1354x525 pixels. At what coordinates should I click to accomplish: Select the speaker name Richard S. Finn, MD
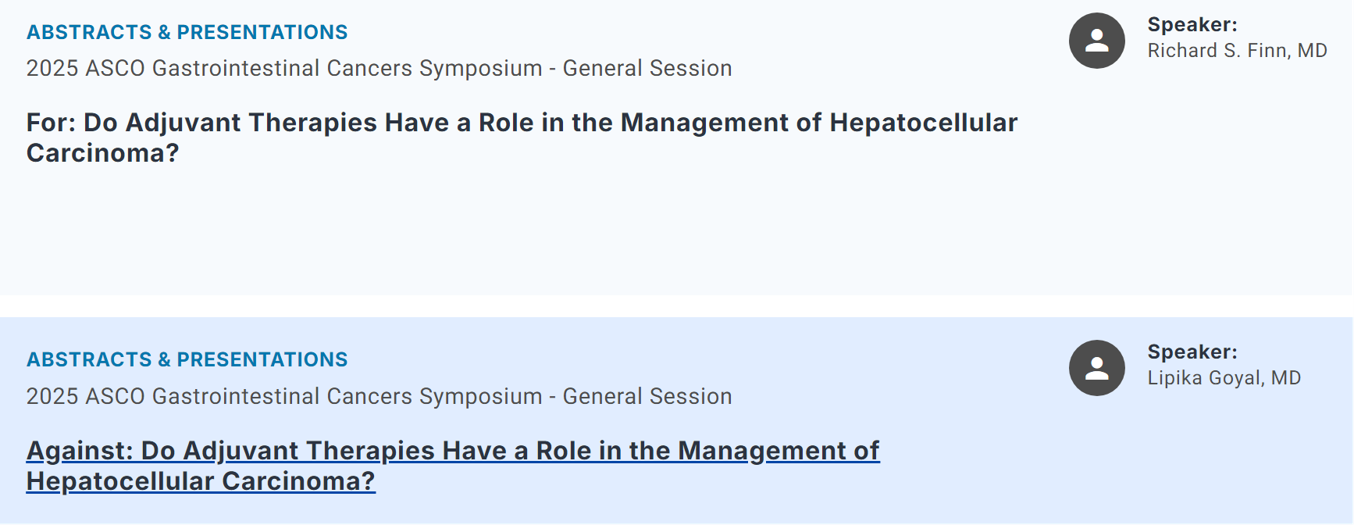1237,51
